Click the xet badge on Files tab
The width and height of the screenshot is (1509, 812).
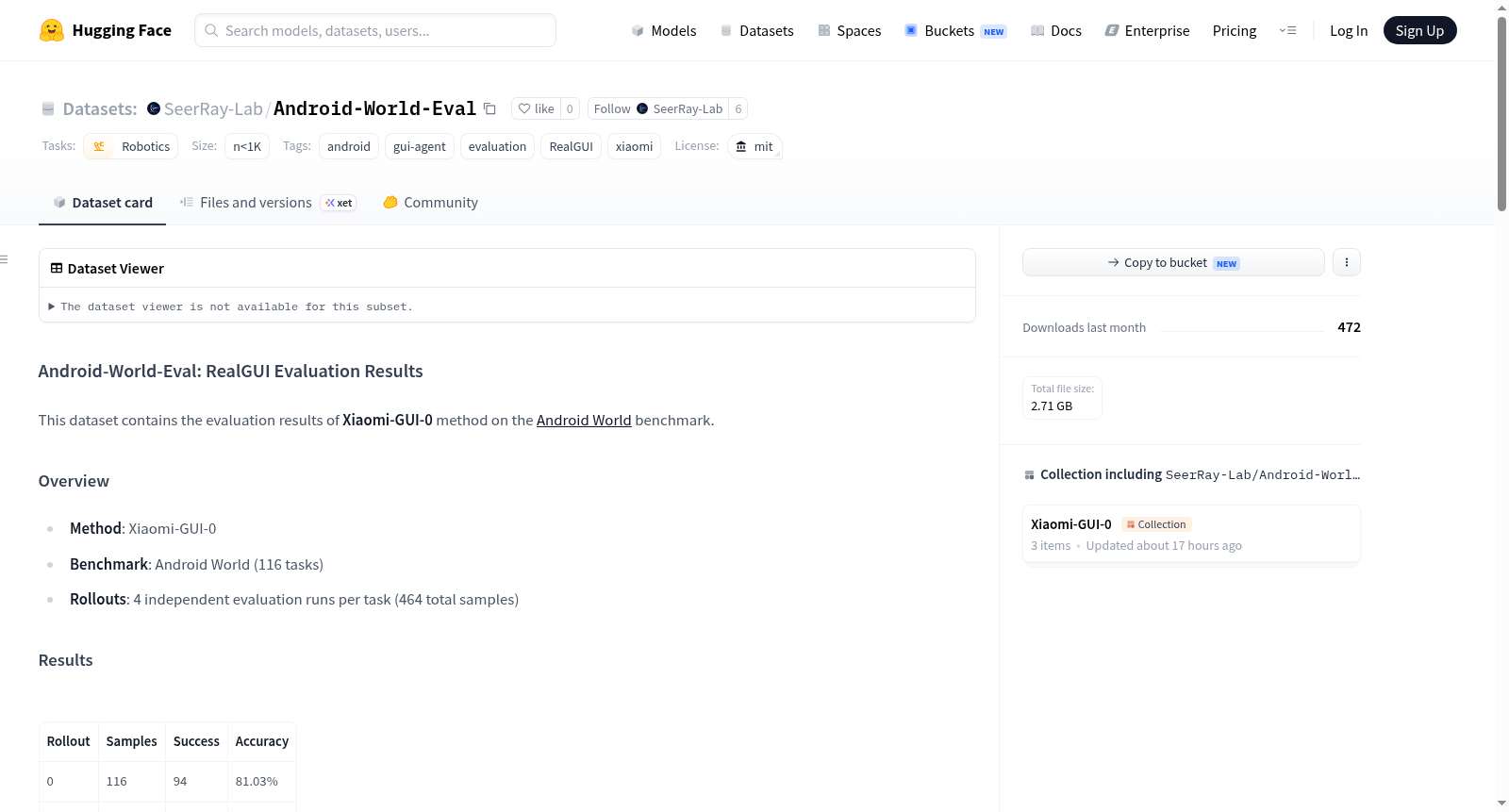click(339, 203)
